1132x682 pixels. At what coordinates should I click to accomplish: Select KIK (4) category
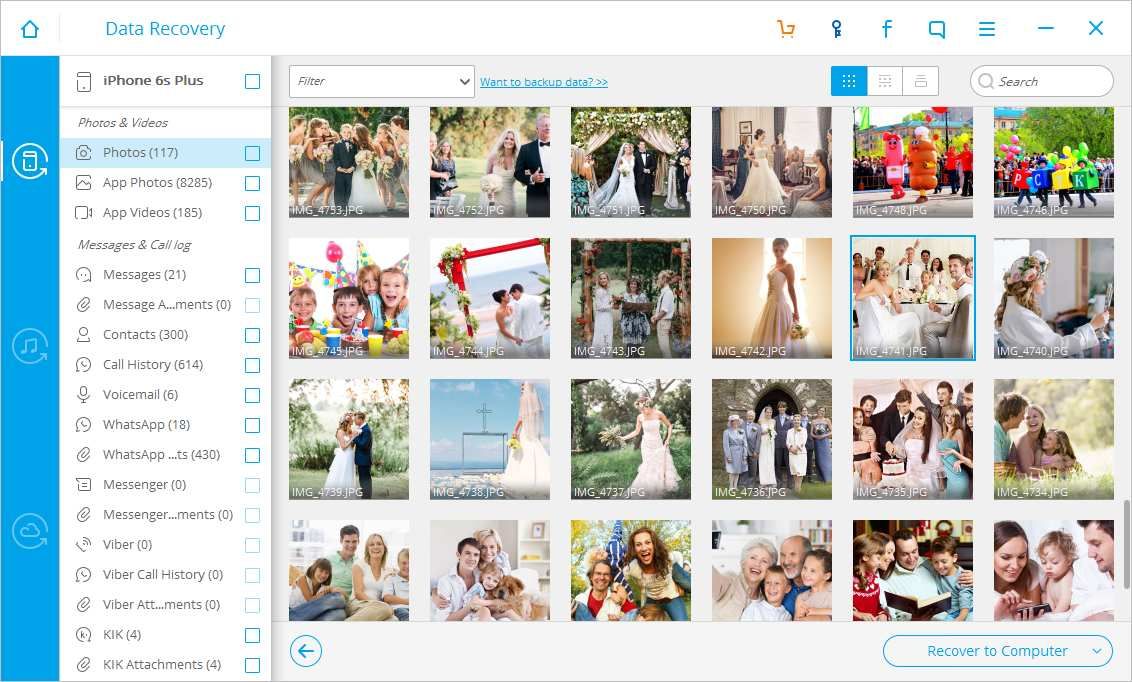(x=165, y=634)
